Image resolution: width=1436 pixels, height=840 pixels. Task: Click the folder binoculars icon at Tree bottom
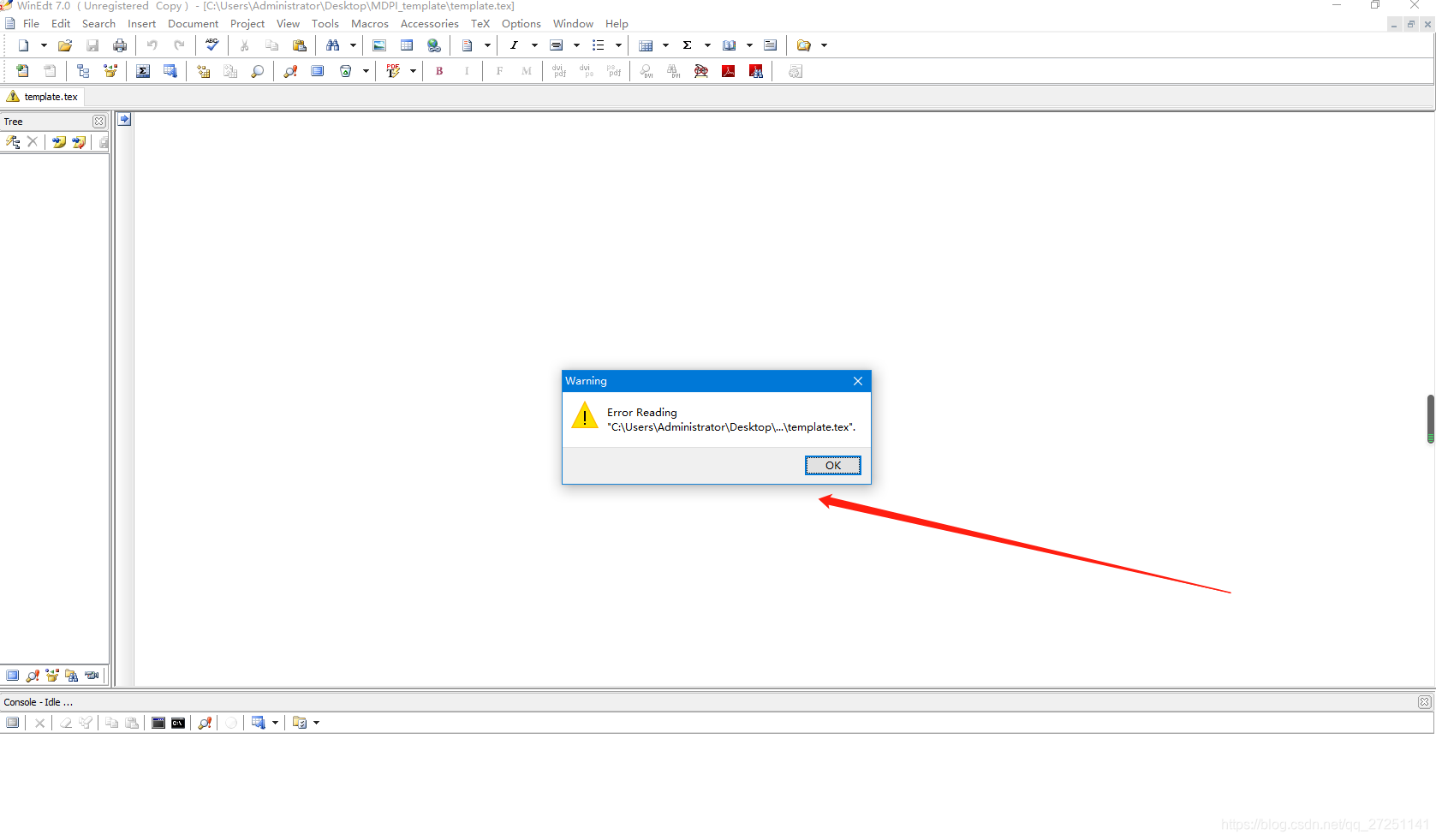click(x=71, y=676)
